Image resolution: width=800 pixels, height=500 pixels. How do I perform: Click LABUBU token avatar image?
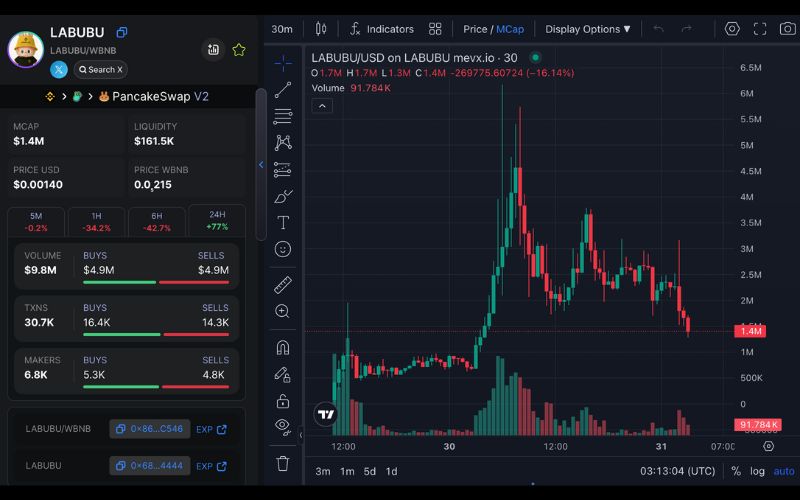point(26,49)
